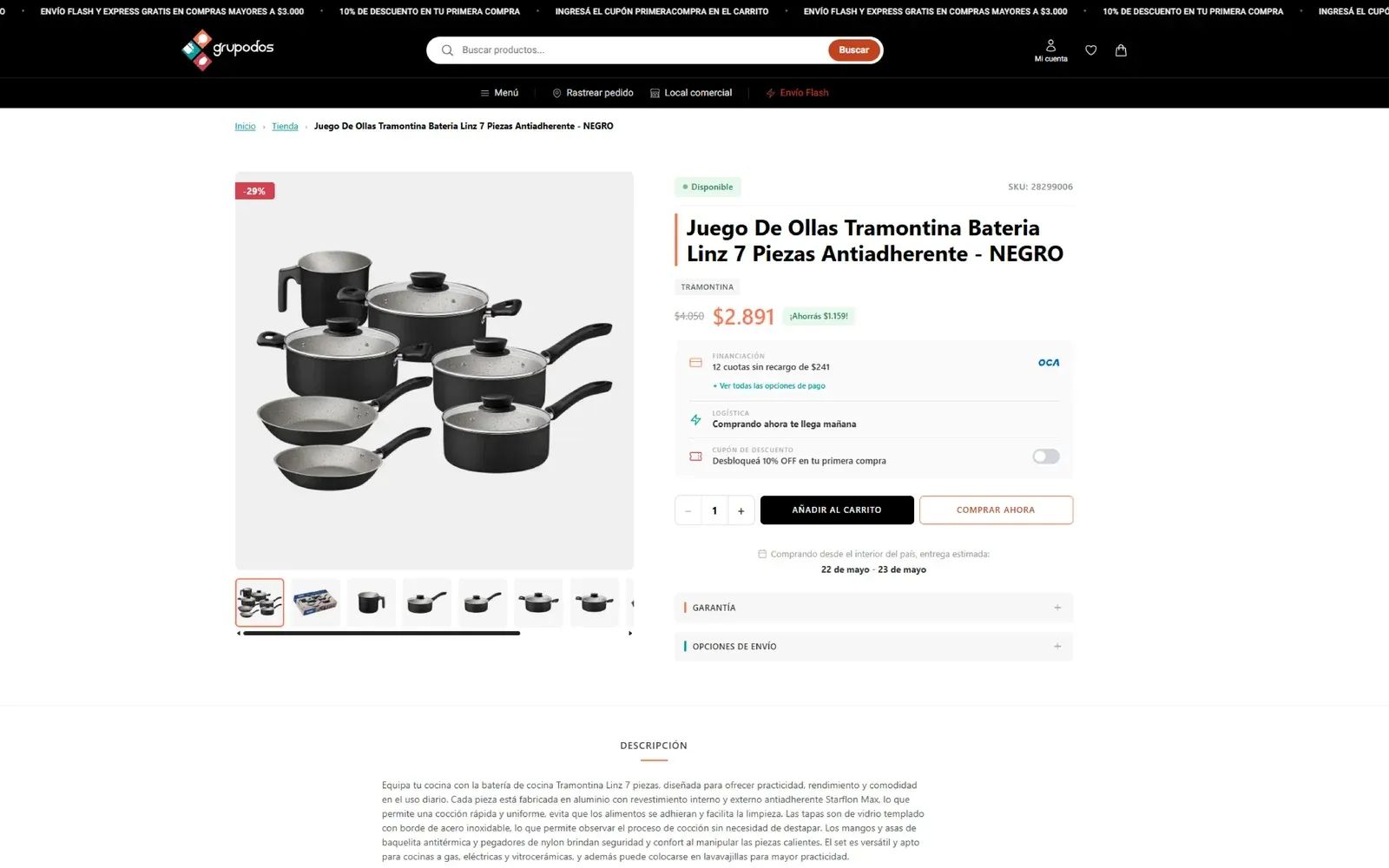Viewport: 1389px width, 868px height.
Task: Expand the Garantía section
Action: coord(873,608)
